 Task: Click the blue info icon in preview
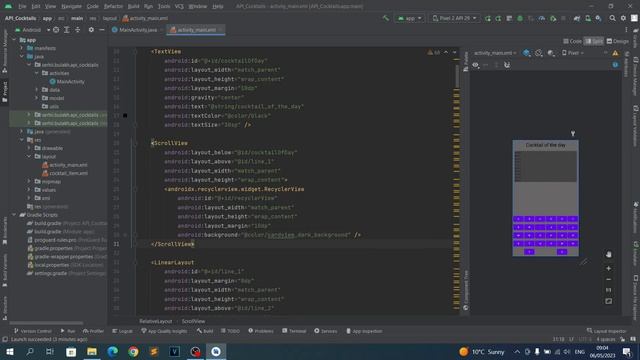point(615,65)
